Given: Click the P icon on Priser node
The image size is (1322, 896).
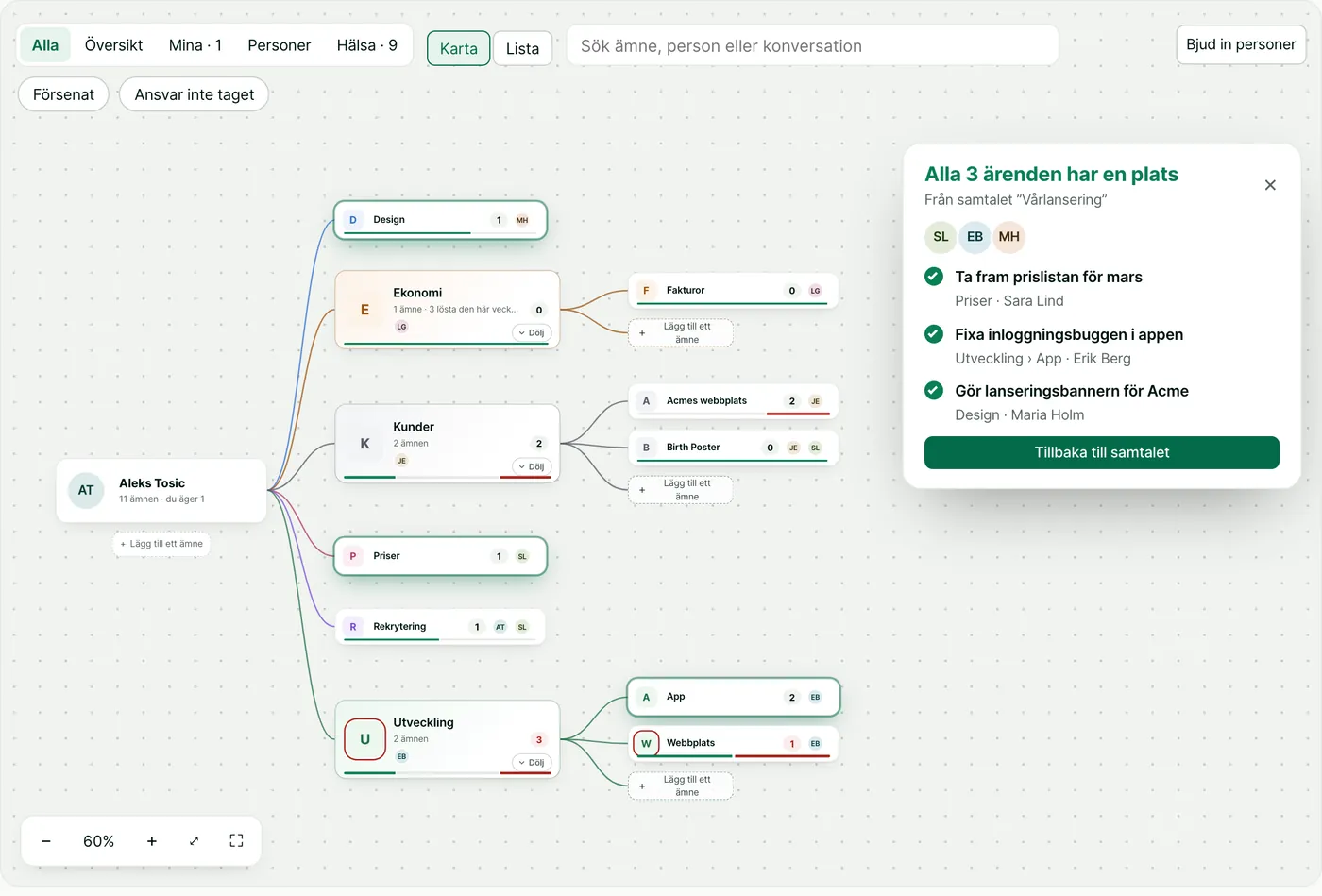Looking at the screenshot, I should tap(353, 556).
